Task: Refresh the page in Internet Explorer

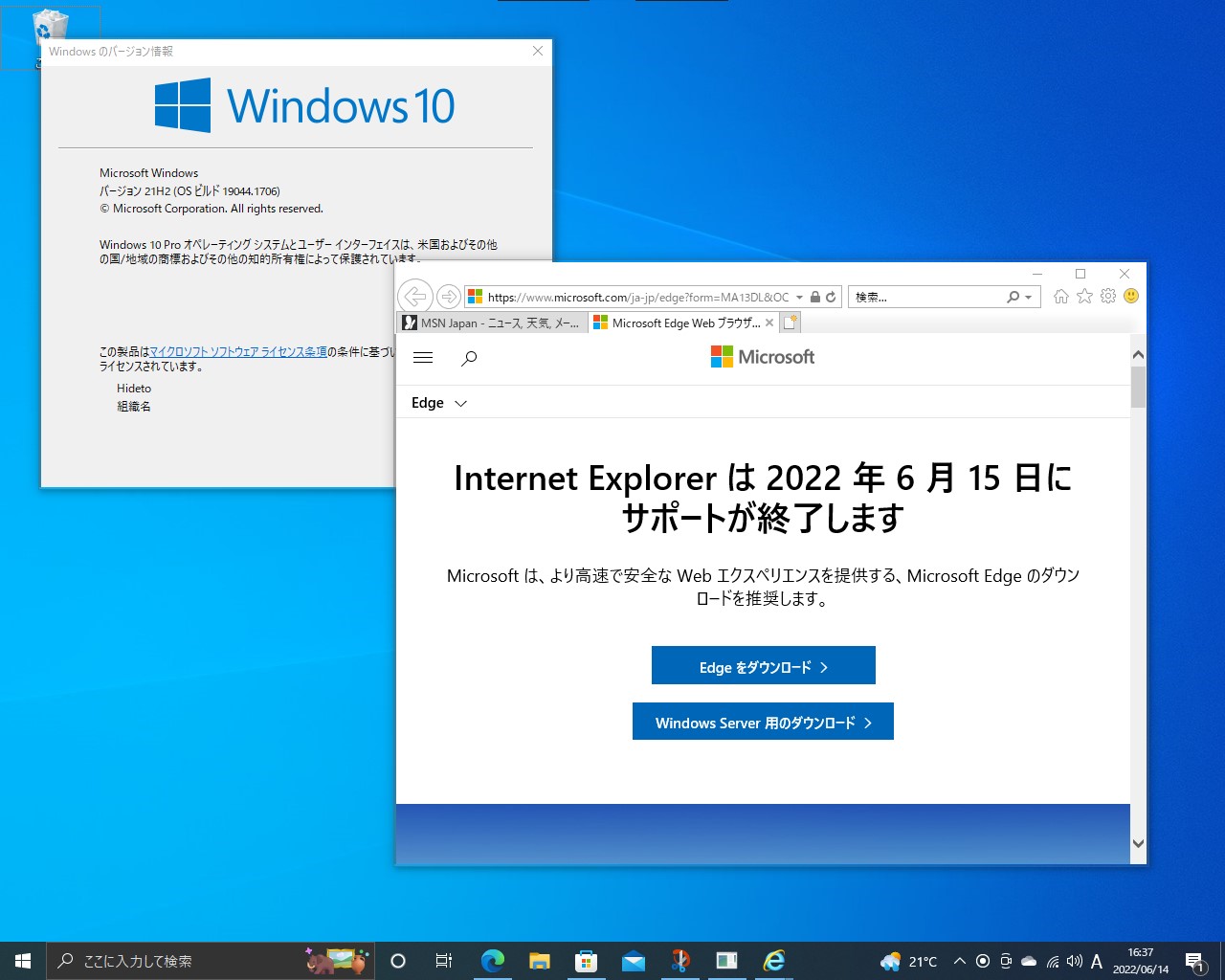Action: pos(831,297)
